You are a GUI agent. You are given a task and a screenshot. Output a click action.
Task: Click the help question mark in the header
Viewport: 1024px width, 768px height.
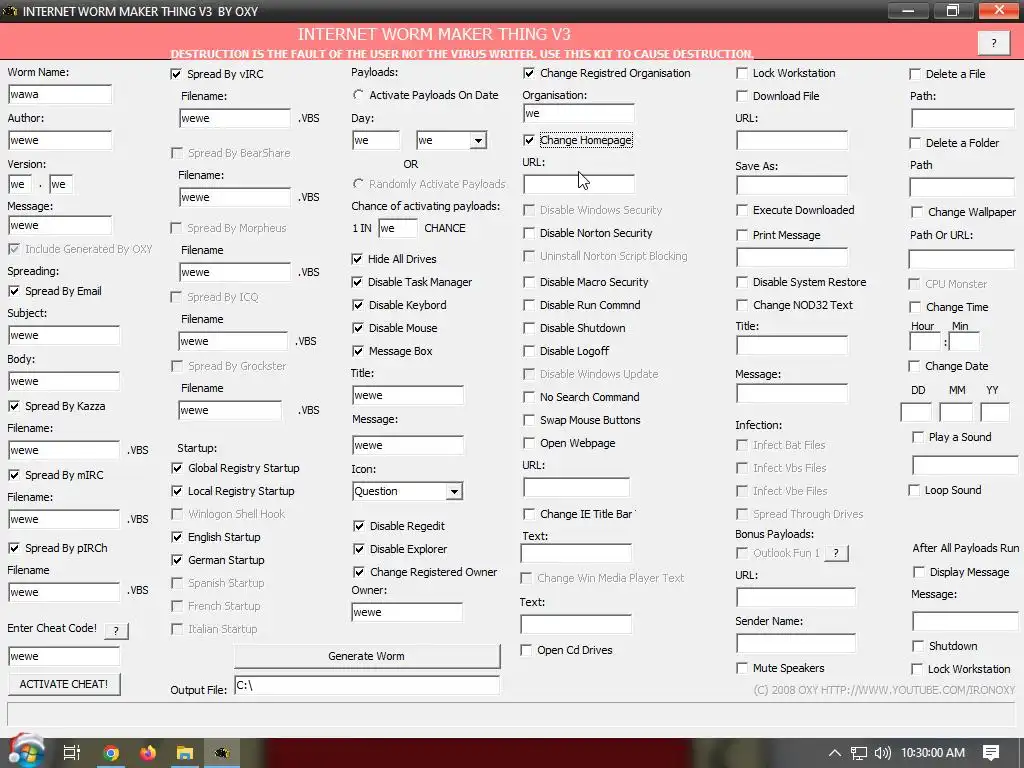click(994, 43)
